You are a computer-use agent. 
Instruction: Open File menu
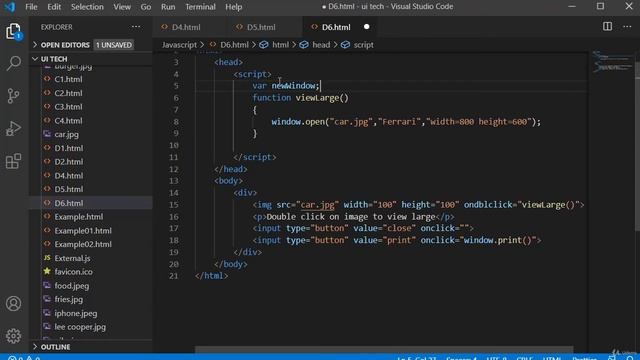pyautogui.click(x=31, y=7)
